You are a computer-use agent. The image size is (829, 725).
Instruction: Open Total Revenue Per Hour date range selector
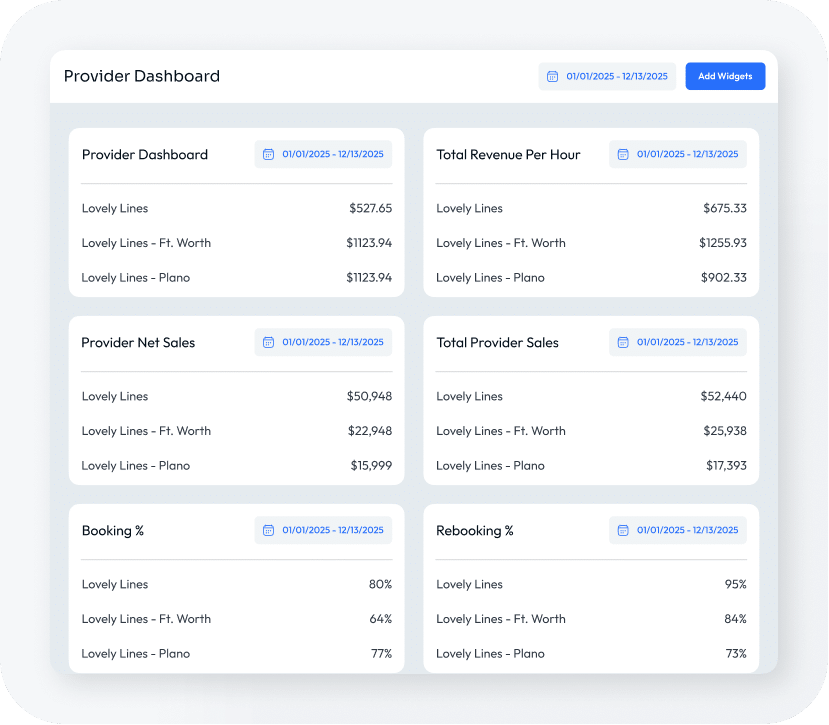[x=678, y=154]
